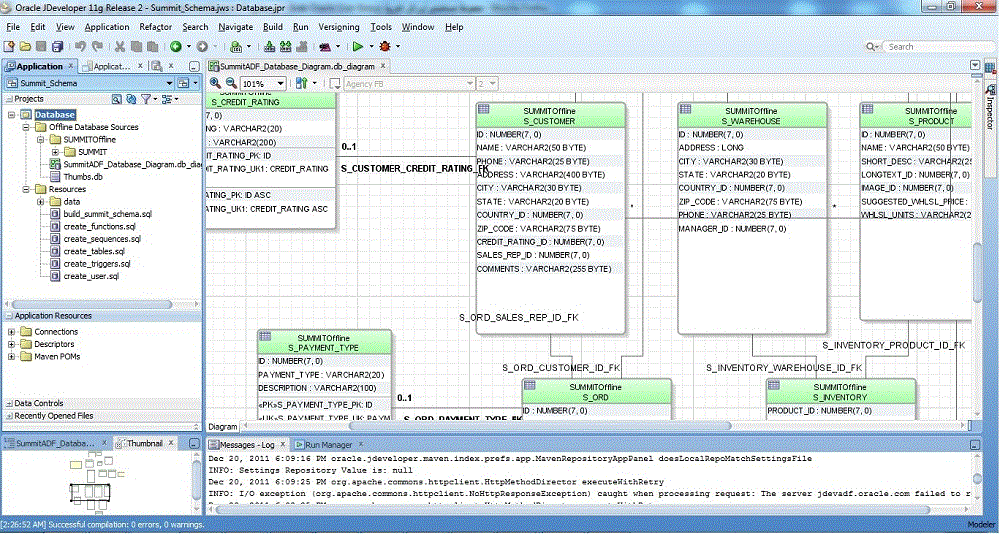Screen dimensions: 1000x534
Task: Open the Summit_Schema application dropdown
Action: pos(169,83)
